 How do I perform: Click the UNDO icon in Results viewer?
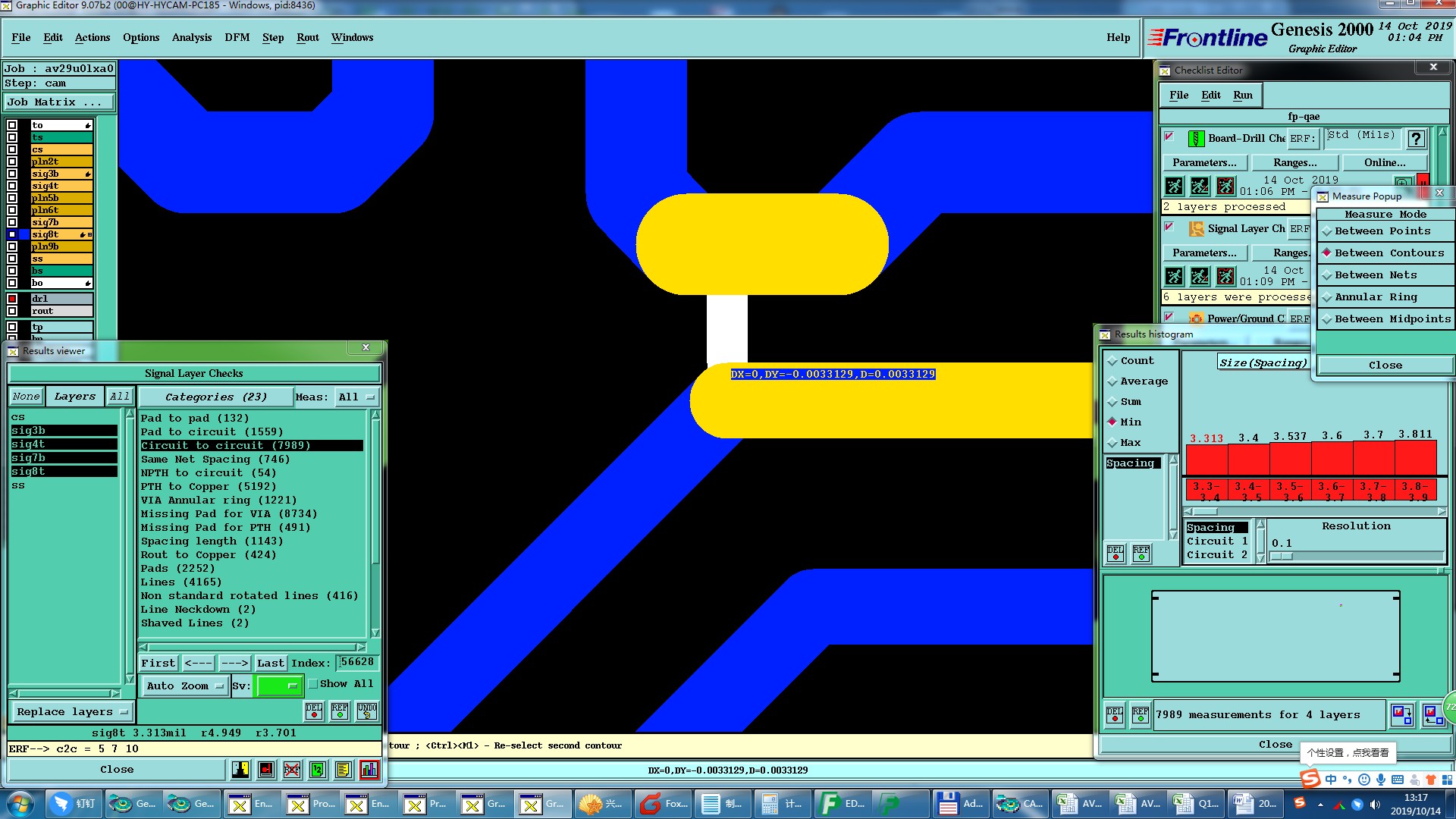367,711
